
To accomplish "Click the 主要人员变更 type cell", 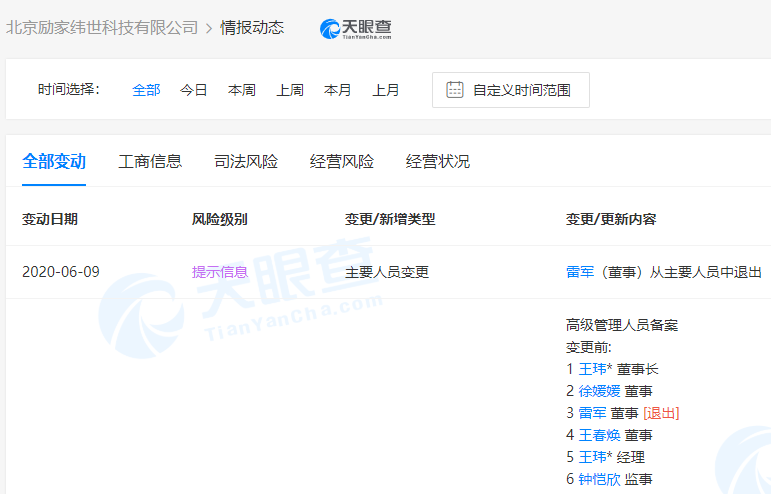I will point(387,272).
